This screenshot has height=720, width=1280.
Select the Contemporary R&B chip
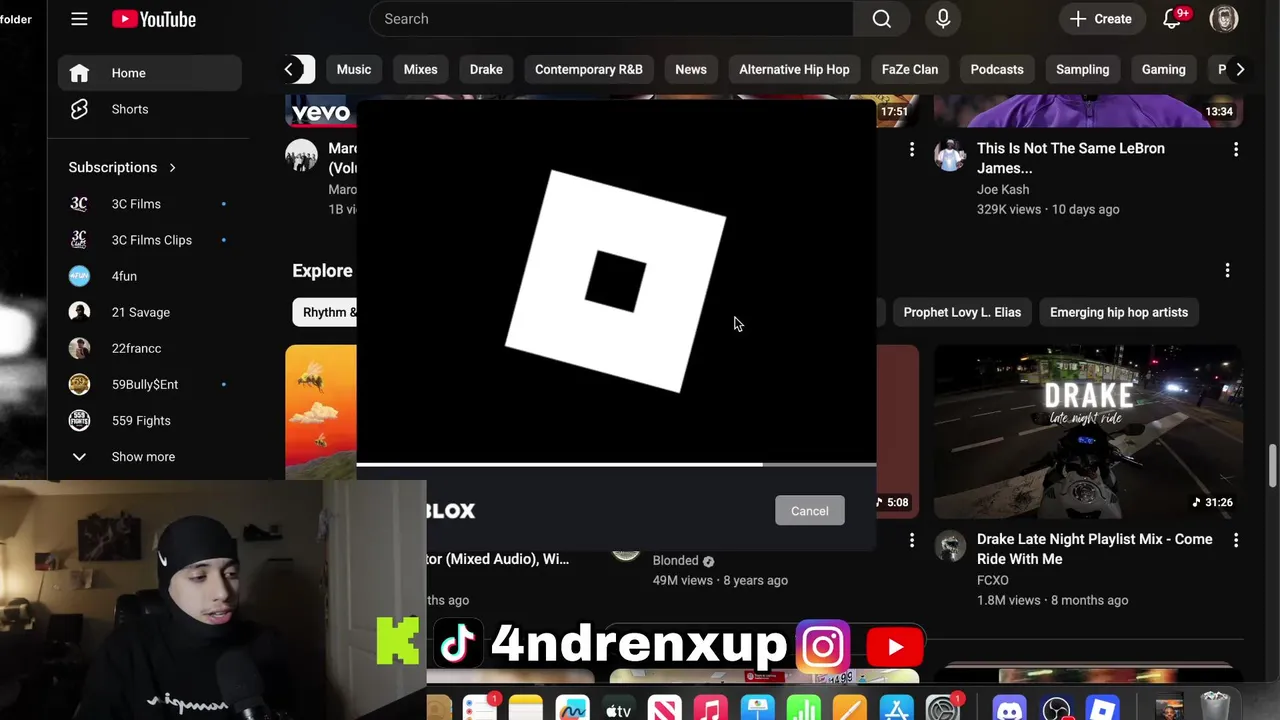tap(589, 69)
